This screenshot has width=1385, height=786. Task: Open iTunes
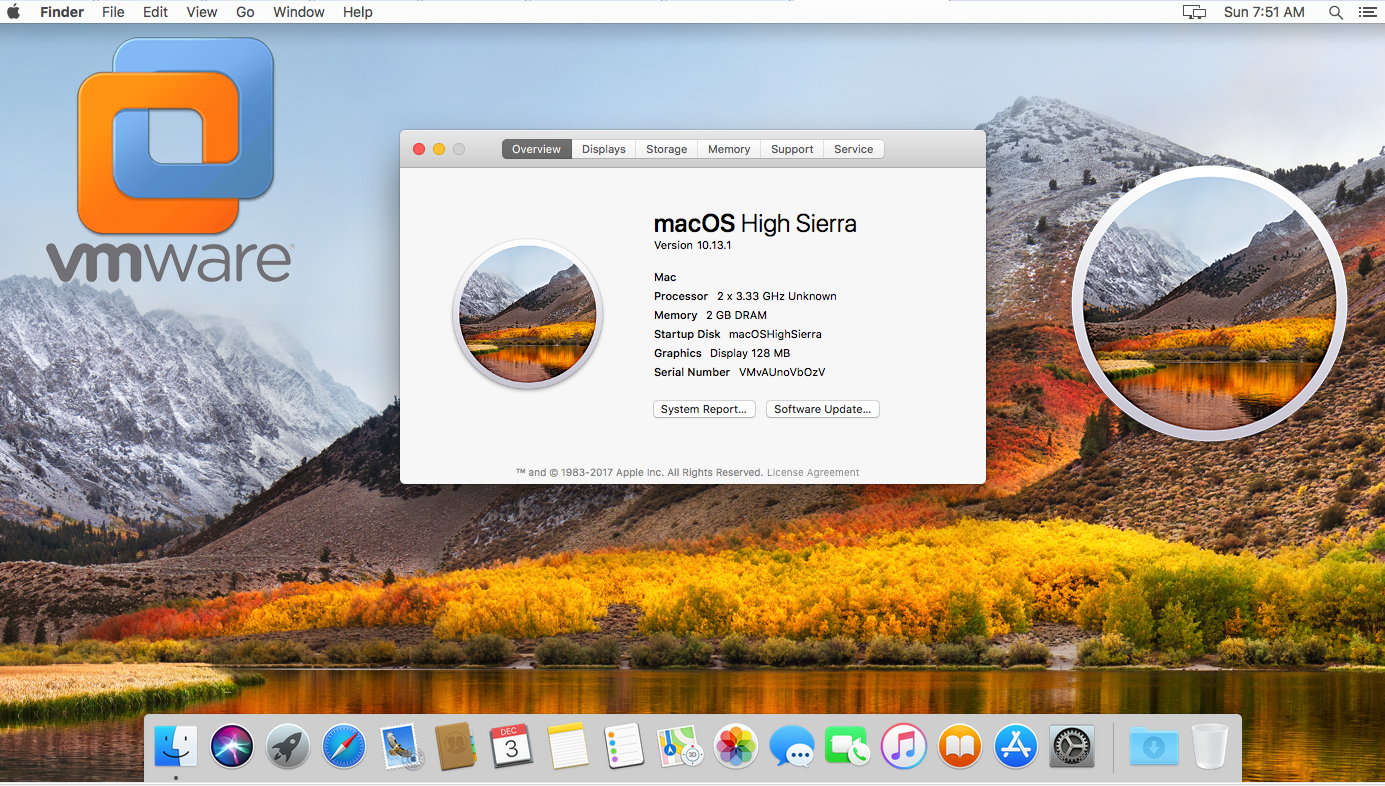point(903,746)
